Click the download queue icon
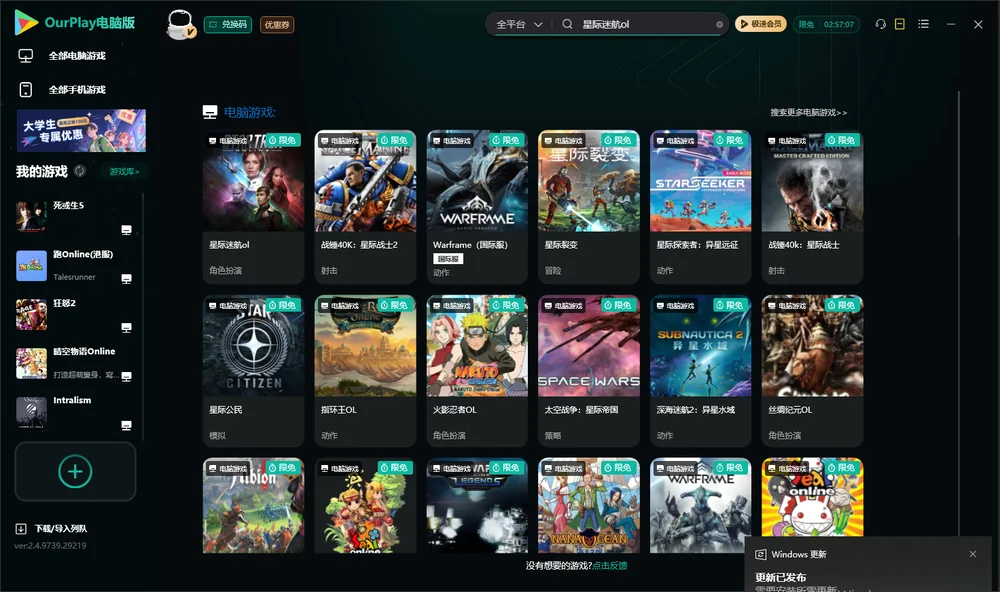The width and height of the screenshot is (1000, 592). coord(21,528)
